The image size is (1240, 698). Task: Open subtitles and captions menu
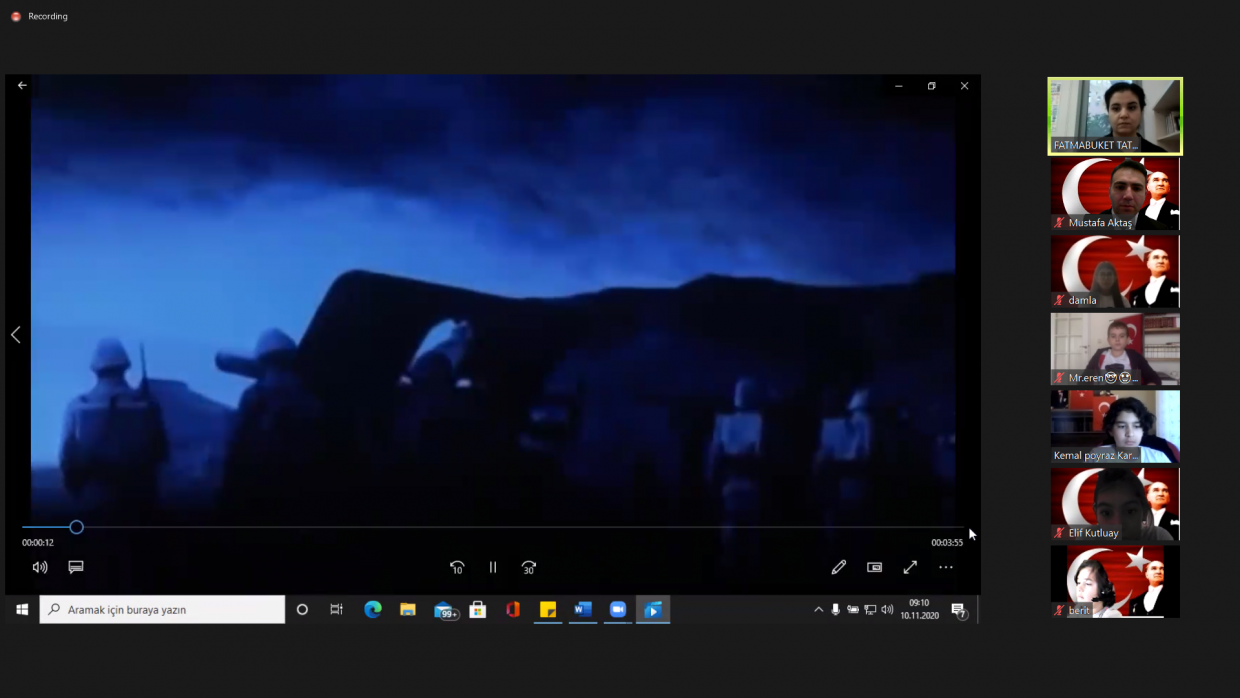76,567
